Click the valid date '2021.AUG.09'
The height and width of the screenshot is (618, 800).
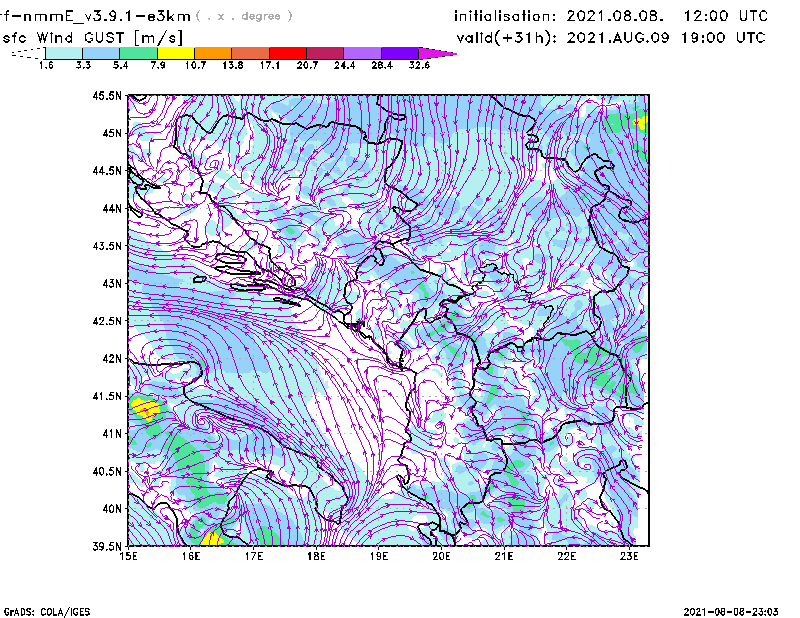point(618,38)
